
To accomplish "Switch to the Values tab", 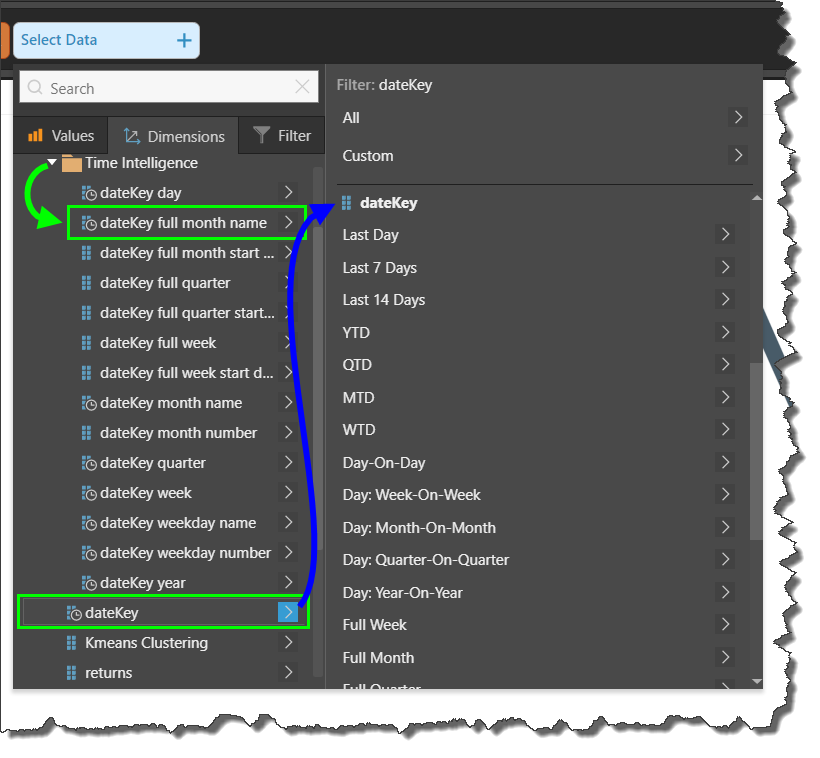I will coord(61,136).
